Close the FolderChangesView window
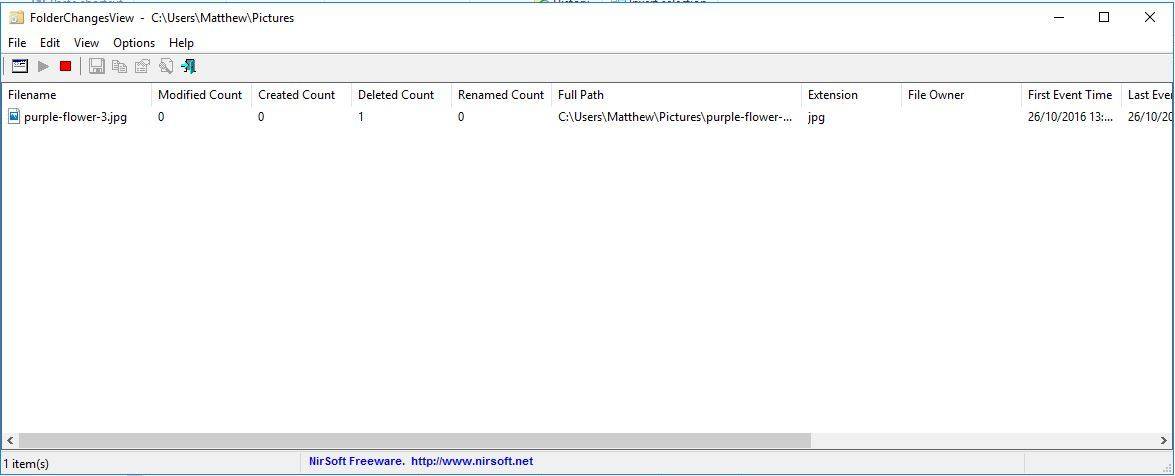The width and height of the screenshot is (1175, 476). (x=1150, y=18)
